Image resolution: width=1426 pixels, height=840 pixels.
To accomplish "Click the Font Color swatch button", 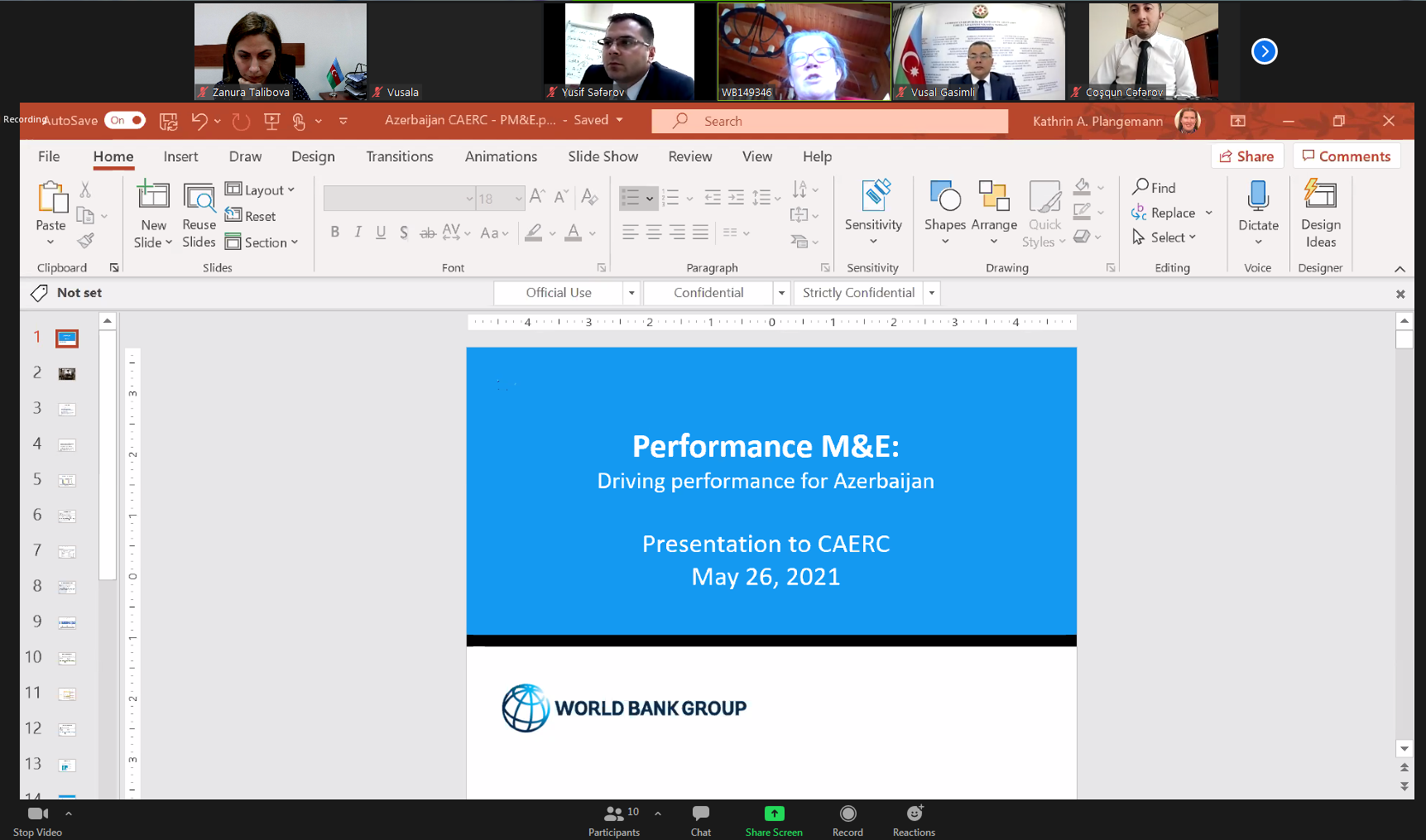I will click(573, 233).
